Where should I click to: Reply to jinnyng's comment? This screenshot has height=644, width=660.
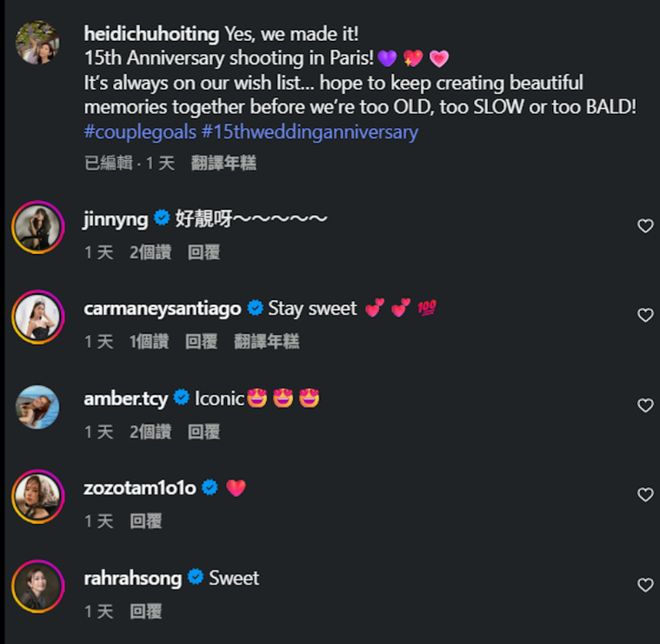click(204, 253)
